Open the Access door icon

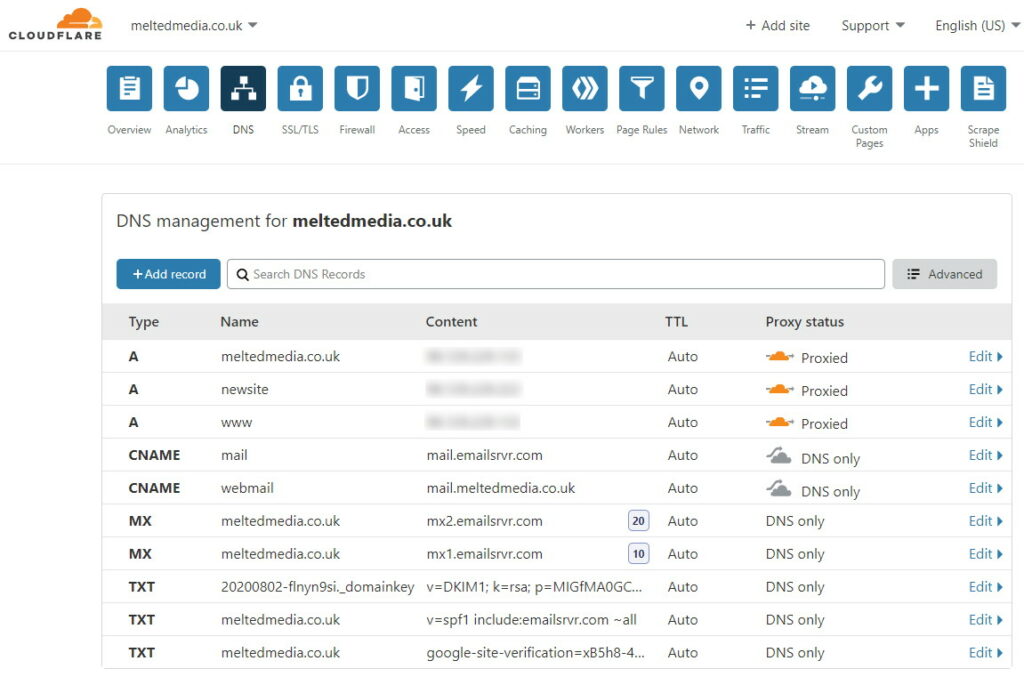(x=414, y=88)
